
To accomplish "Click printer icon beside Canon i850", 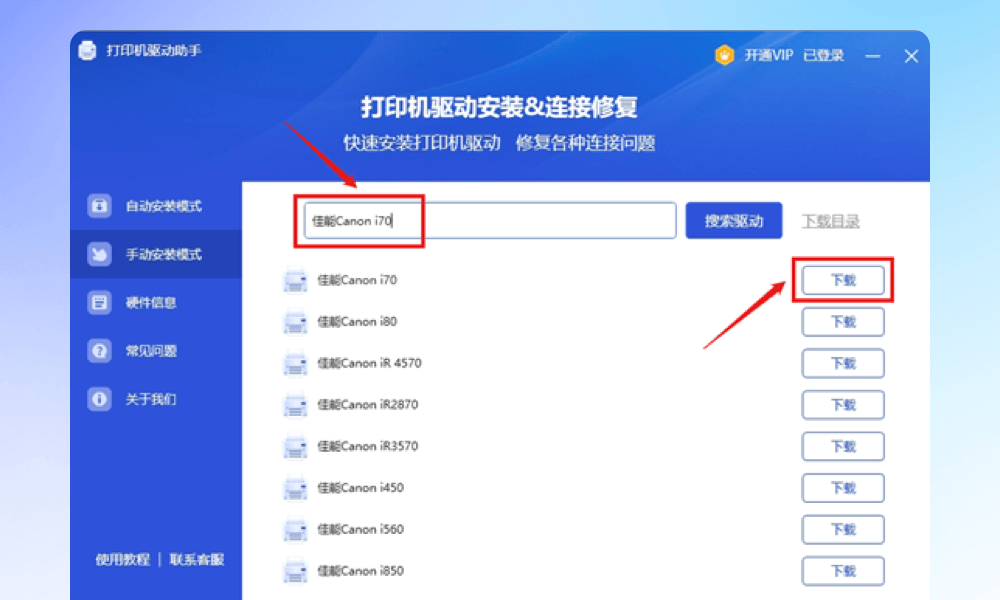I will click(x=295, y=571).
